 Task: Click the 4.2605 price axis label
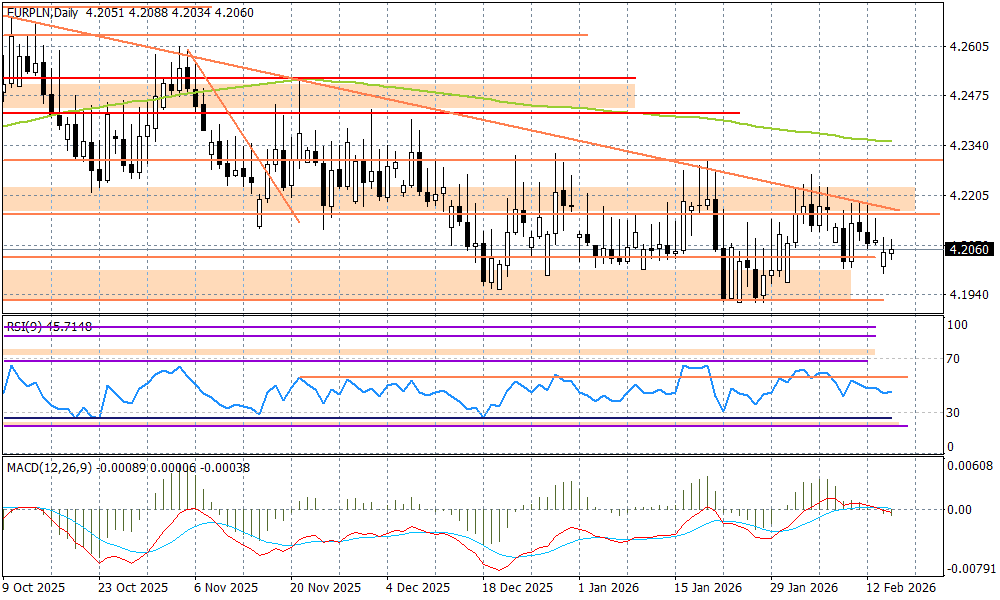pyautogui.click(x=967, y=47)
